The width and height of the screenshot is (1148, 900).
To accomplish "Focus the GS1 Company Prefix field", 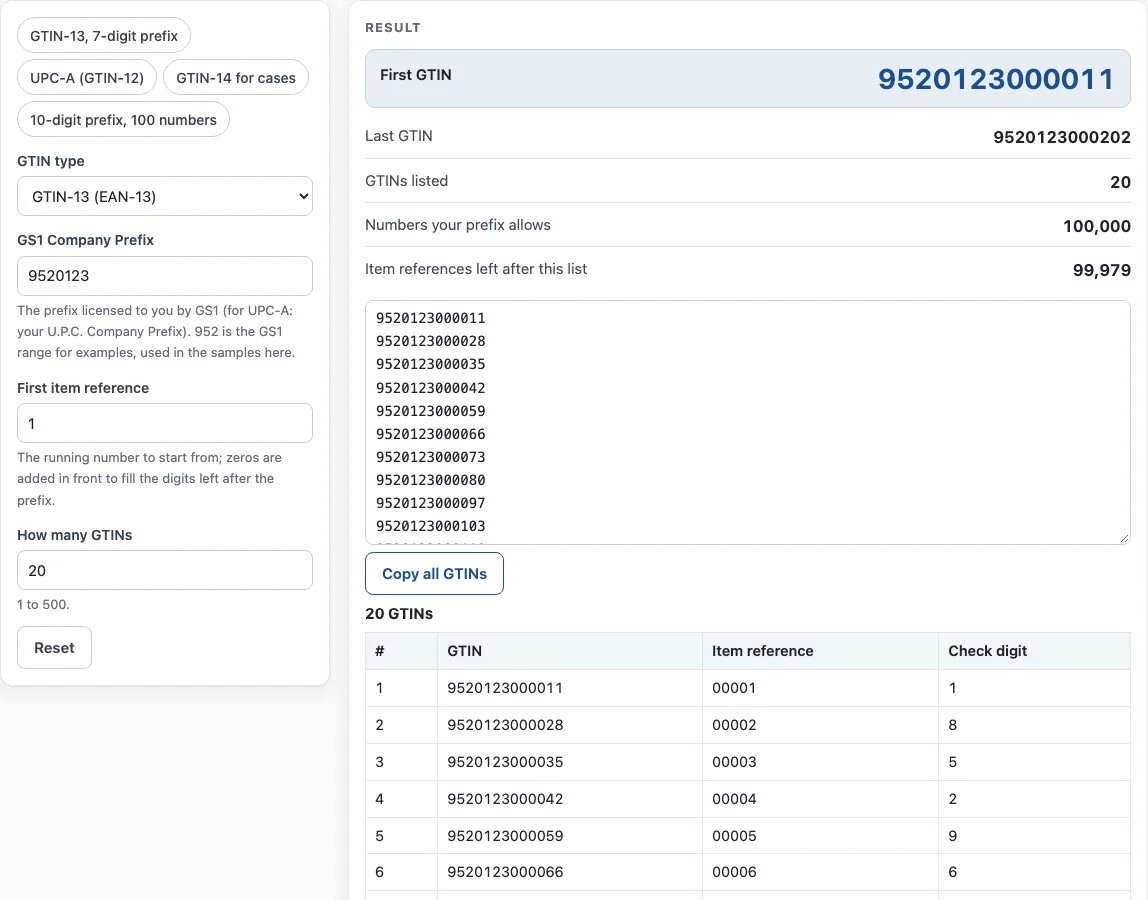I will (x=165, y=276).
